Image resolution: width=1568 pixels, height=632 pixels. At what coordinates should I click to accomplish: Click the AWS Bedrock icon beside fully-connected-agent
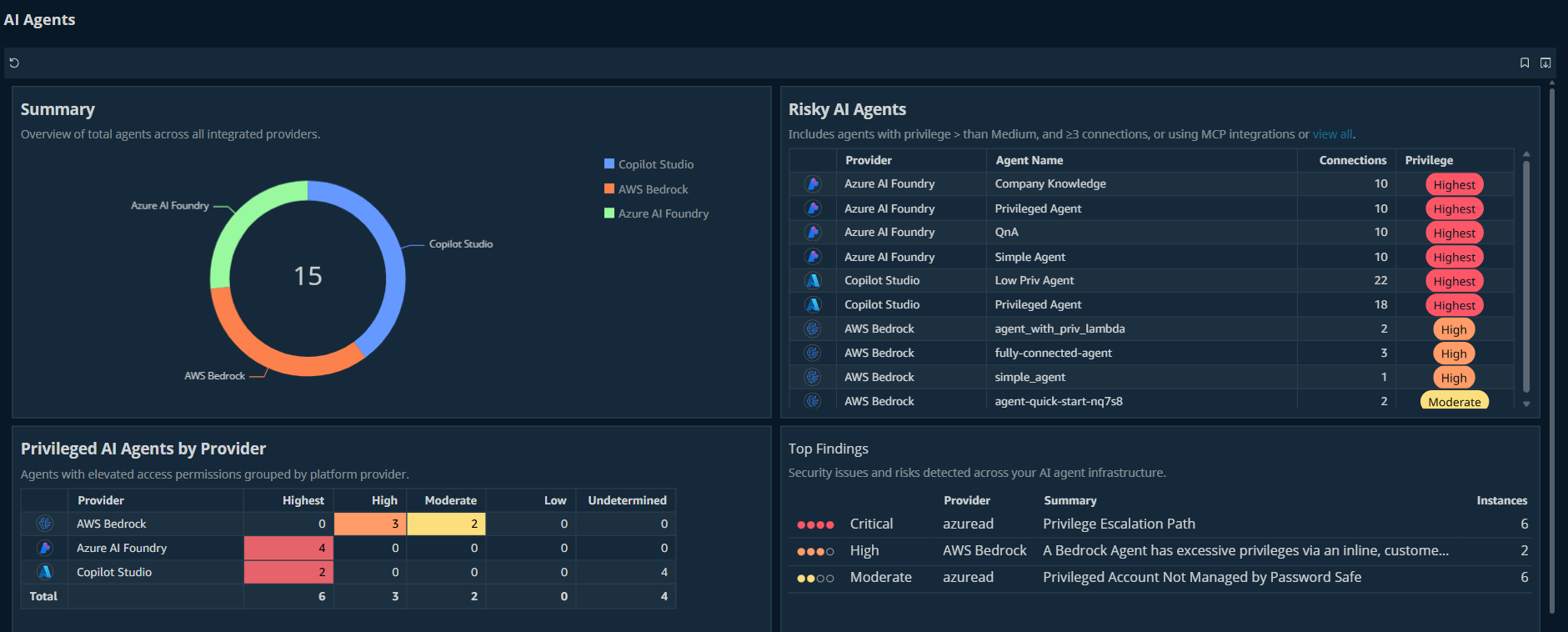coord(813,353)
